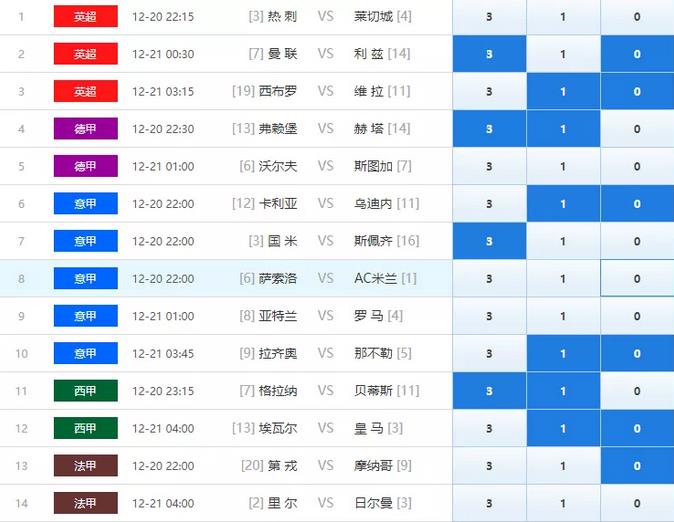Deselect away win 0 for 曼联 vs 利兹
Viewport: 674px width, 522px height.
pos(637,54)
